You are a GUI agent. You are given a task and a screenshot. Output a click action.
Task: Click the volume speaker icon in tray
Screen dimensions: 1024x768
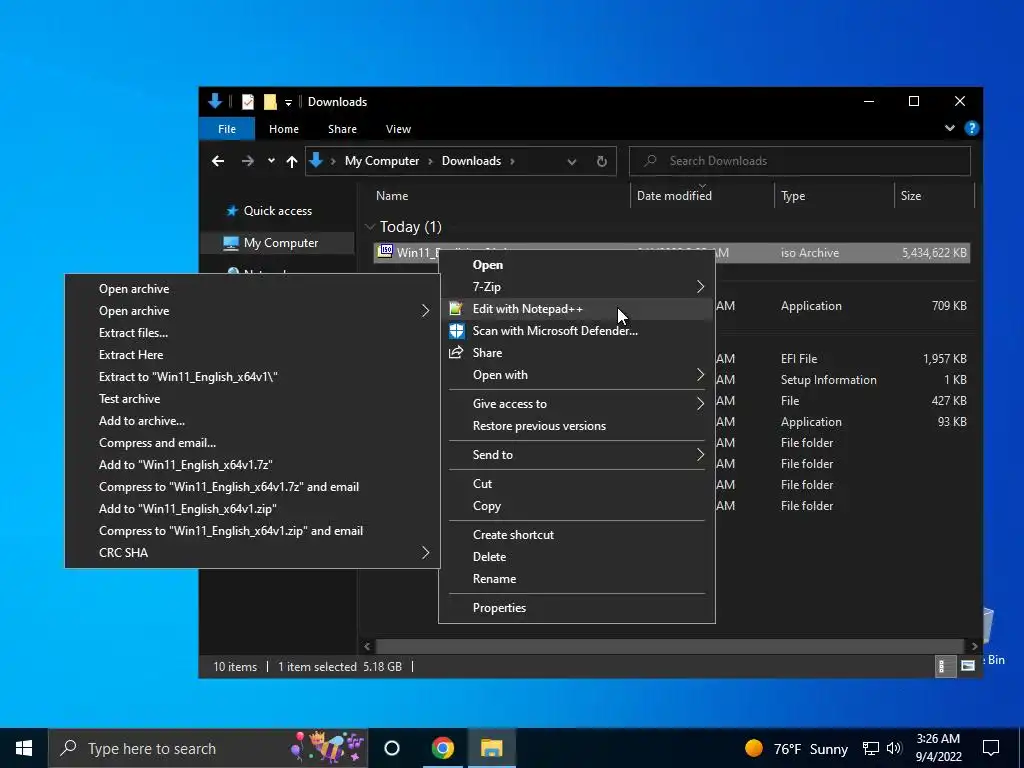point(894,748)
